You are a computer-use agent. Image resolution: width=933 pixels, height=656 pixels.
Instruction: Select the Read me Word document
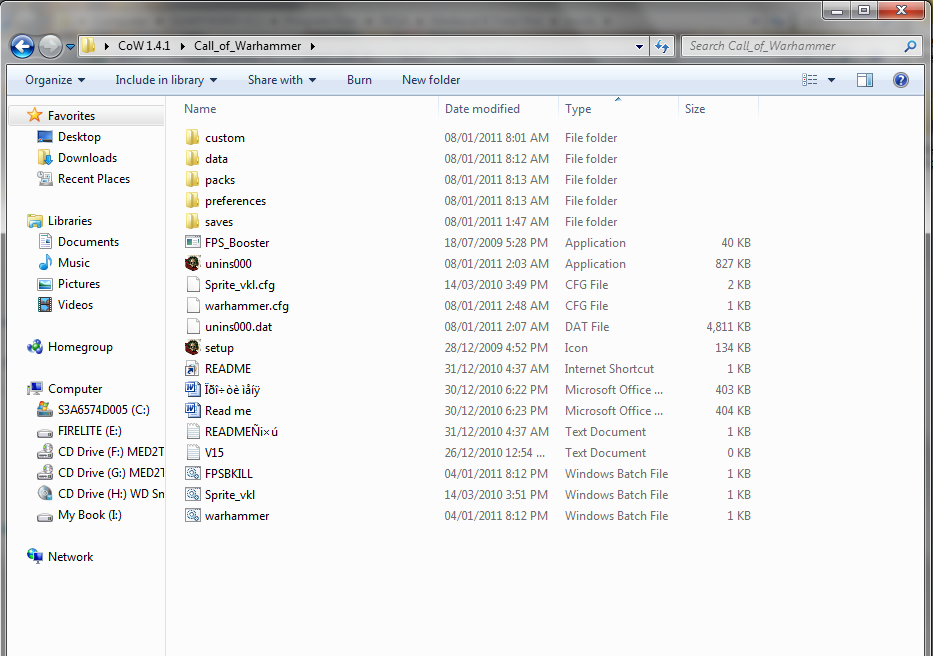[x=228, y=411]
